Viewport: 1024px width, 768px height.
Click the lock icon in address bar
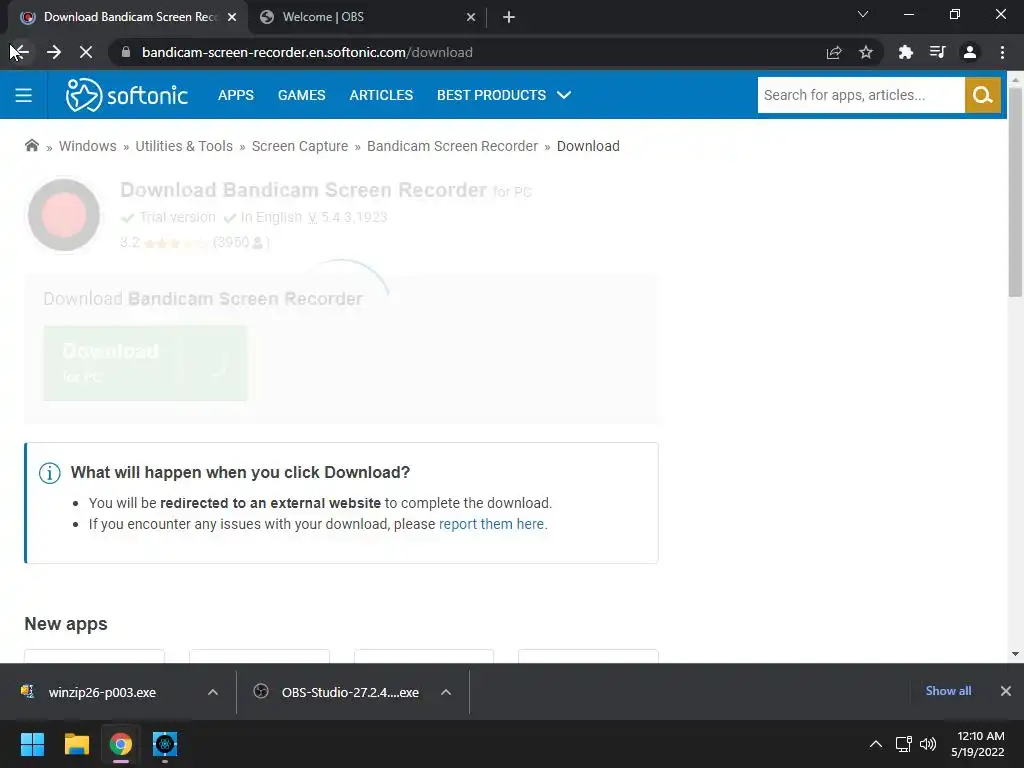coord(126,52)
